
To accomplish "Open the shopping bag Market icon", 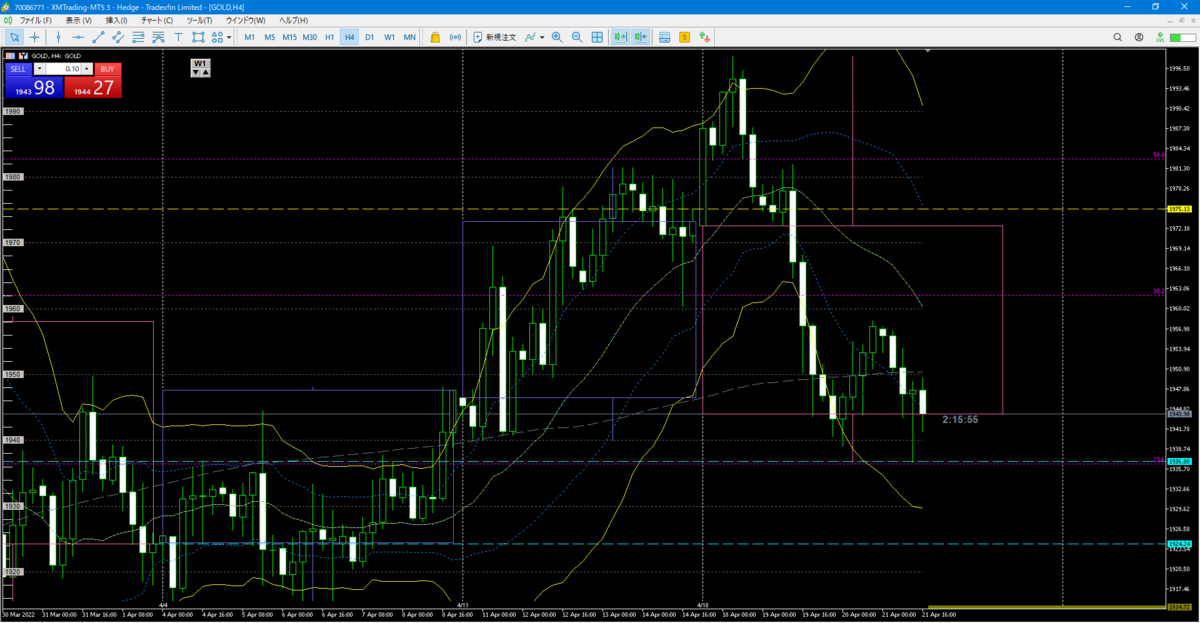I will point(435,37).
